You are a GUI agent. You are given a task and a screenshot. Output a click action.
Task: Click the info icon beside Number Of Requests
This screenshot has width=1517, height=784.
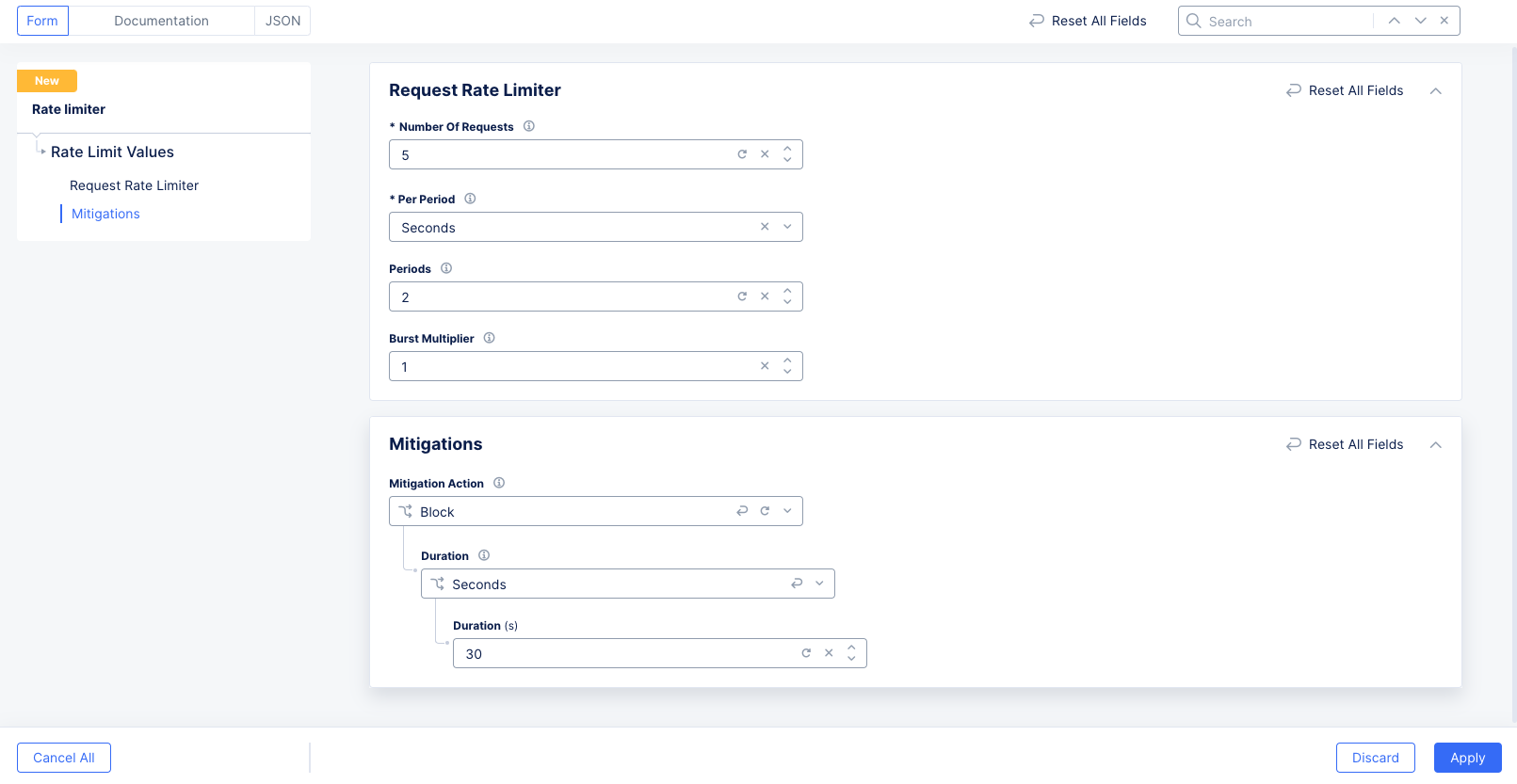[x=529, y=126]
